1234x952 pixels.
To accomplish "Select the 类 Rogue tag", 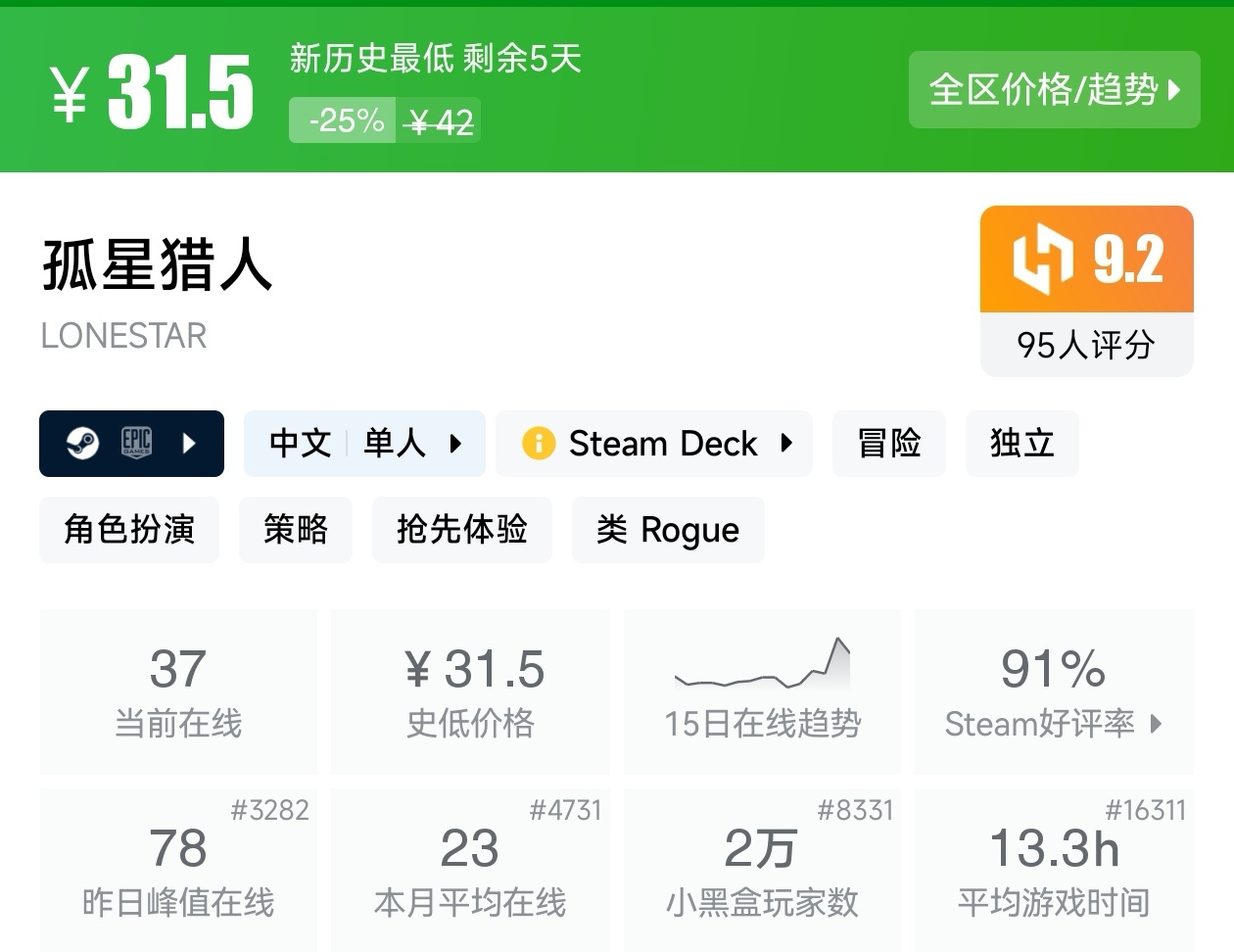I will pos(667,530).
